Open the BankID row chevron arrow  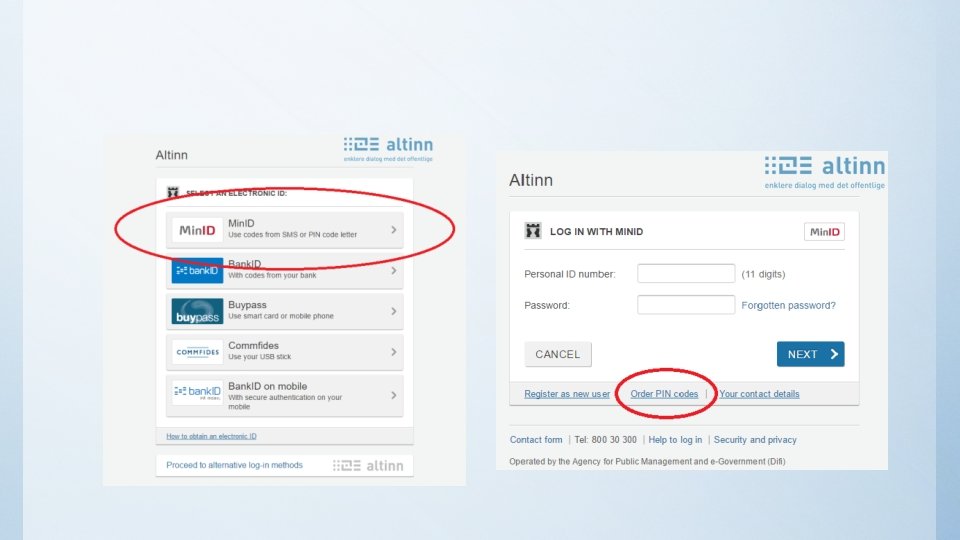[x=394, y=271]
